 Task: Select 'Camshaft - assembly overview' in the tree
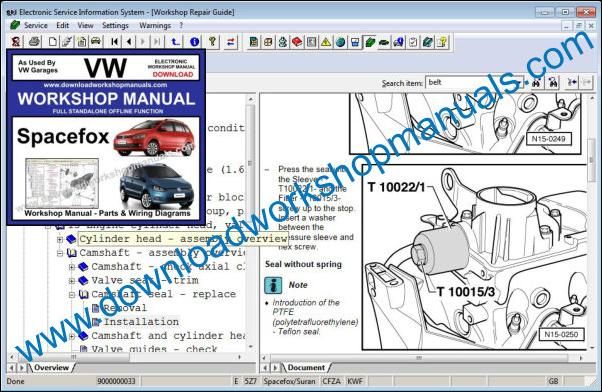pyautogui.click(x=162, y=253)
